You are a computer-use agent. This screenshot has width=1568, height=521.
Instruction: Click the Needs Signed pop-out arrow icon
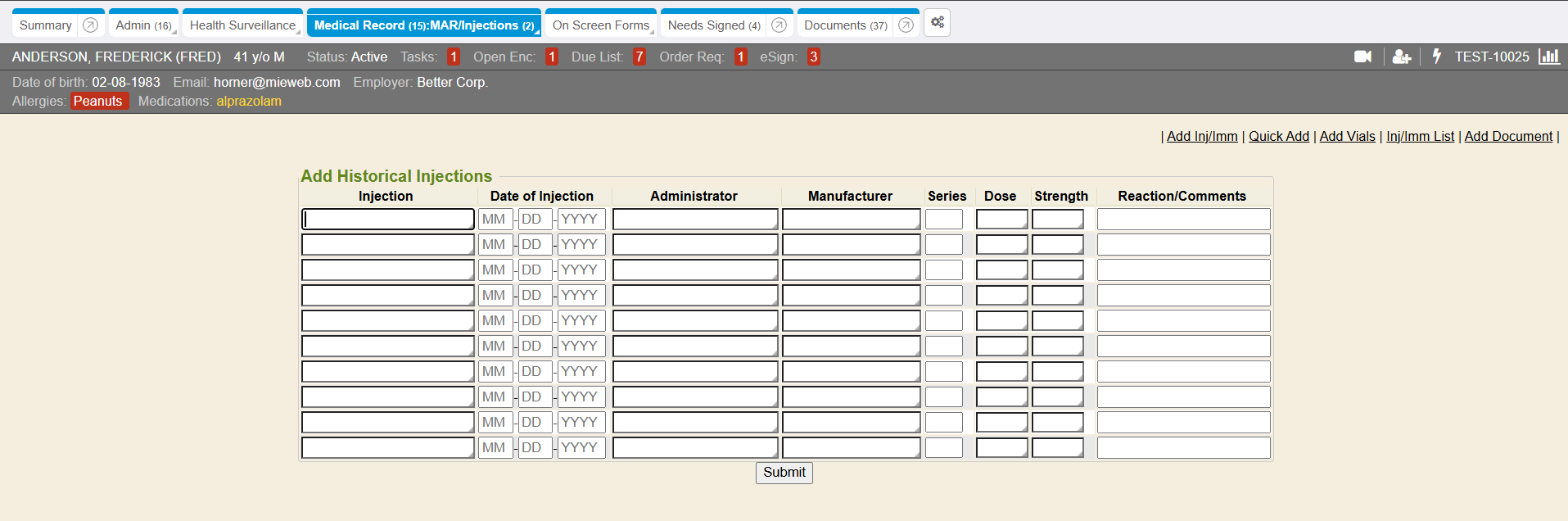(779, 25)
